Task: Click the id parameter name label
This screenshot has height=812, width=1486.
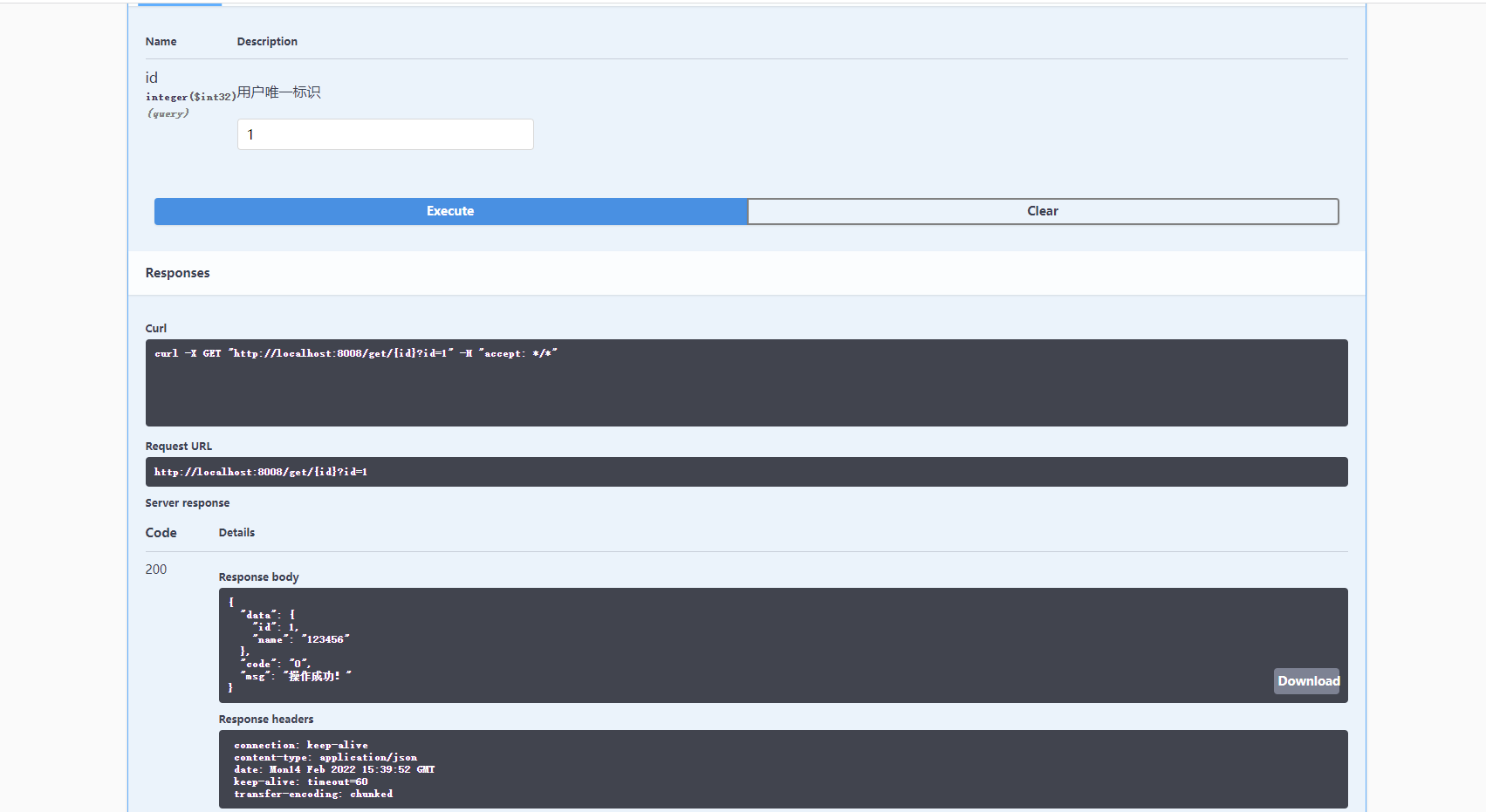Action: pyautogui.click(x=151, y=78)
